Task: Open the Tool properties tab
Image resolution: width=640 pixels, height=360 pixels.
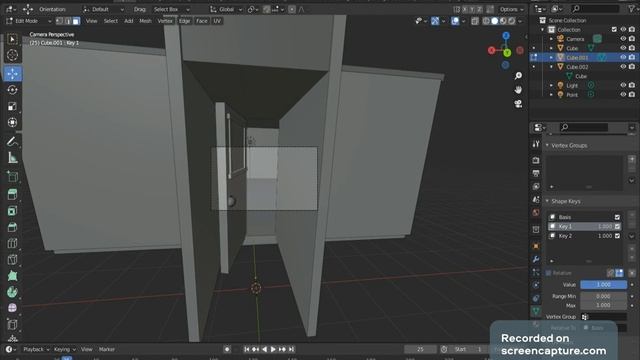Action: (536, 144)
